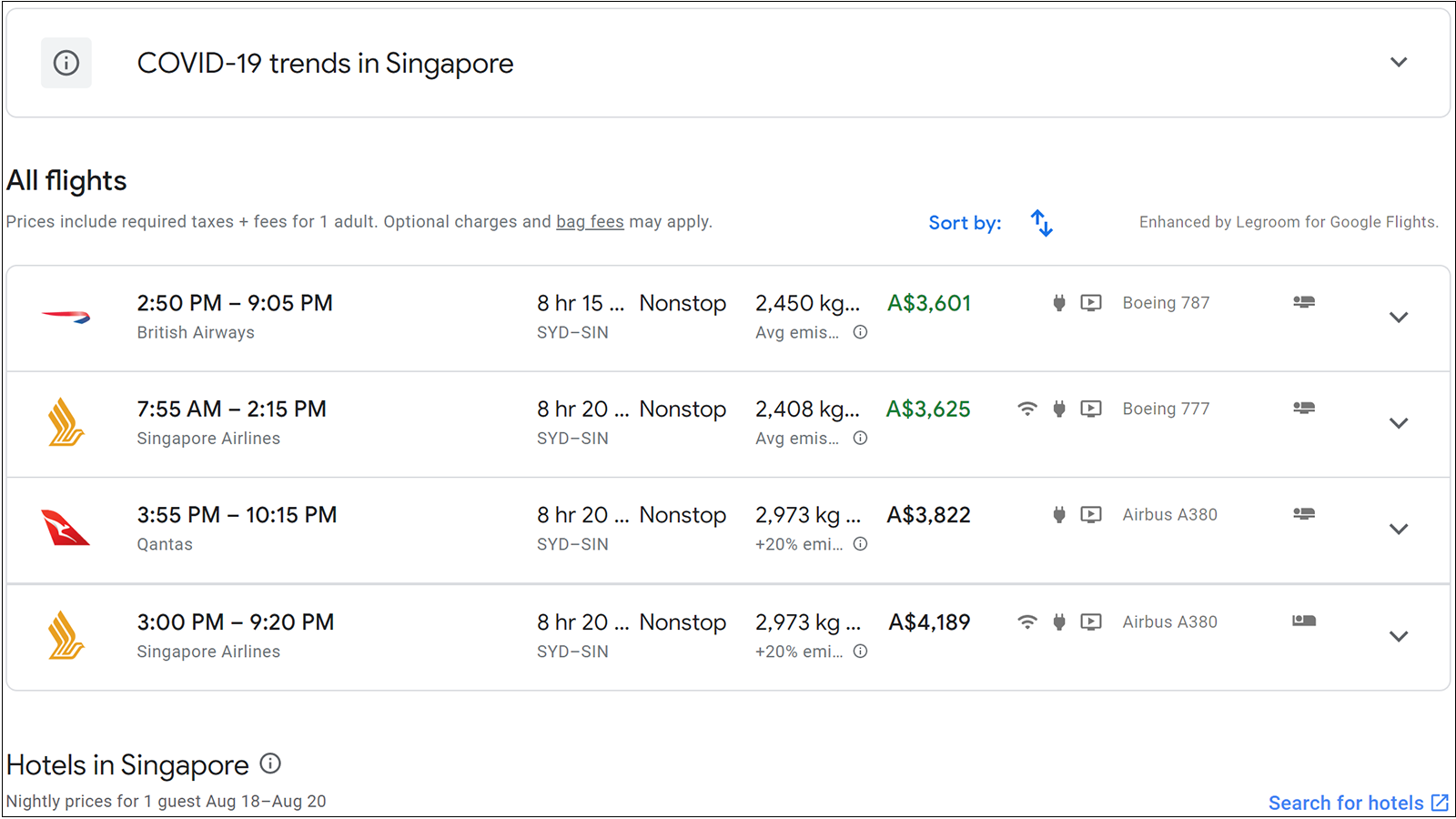Click power outlet icon on 3:00 PM flight row
Screen dimensions: 1456x819
pos(1059,622)
